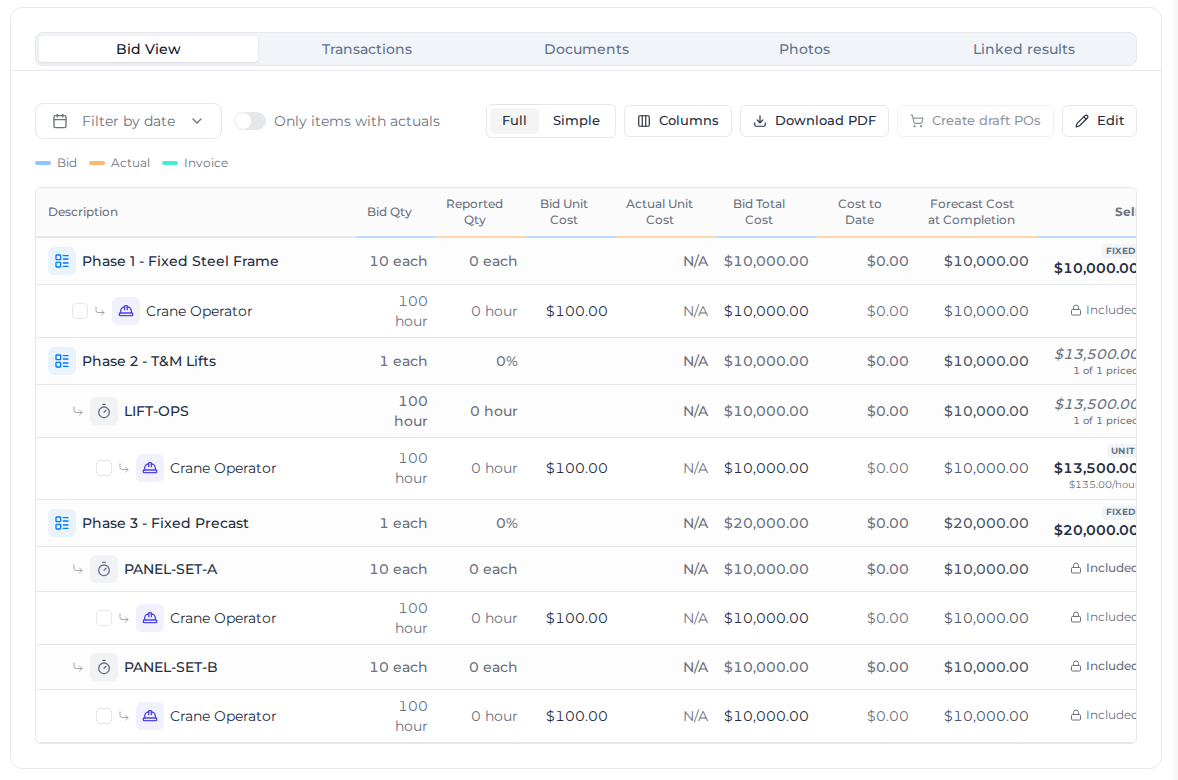The image size is (1178, 780).
Task: Click the FIXED badge on Phase 3 row
Action: tap(1119, 512)
